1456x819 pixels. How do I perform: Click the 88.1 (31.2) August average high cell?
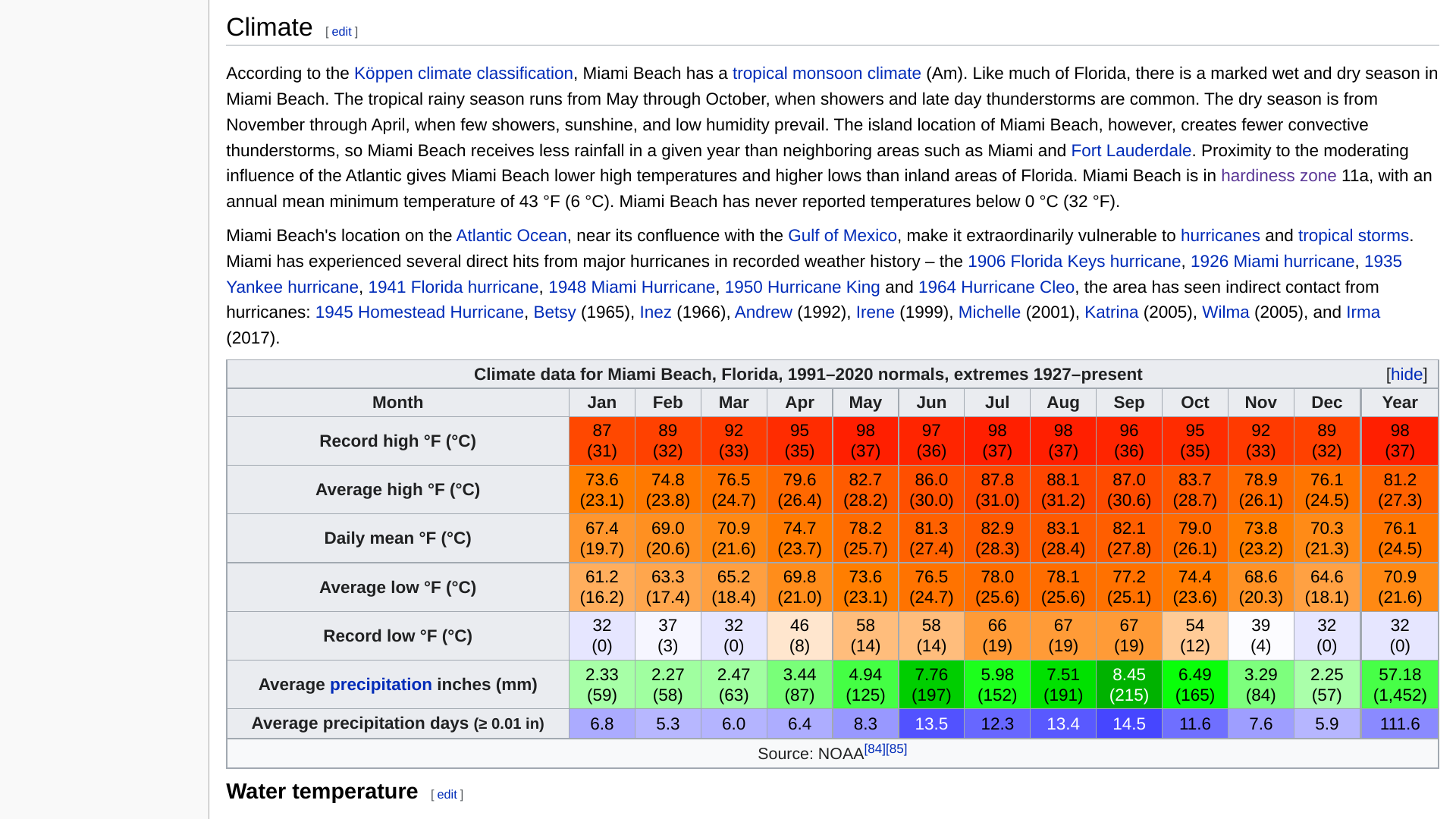(x=1062, y=490)
